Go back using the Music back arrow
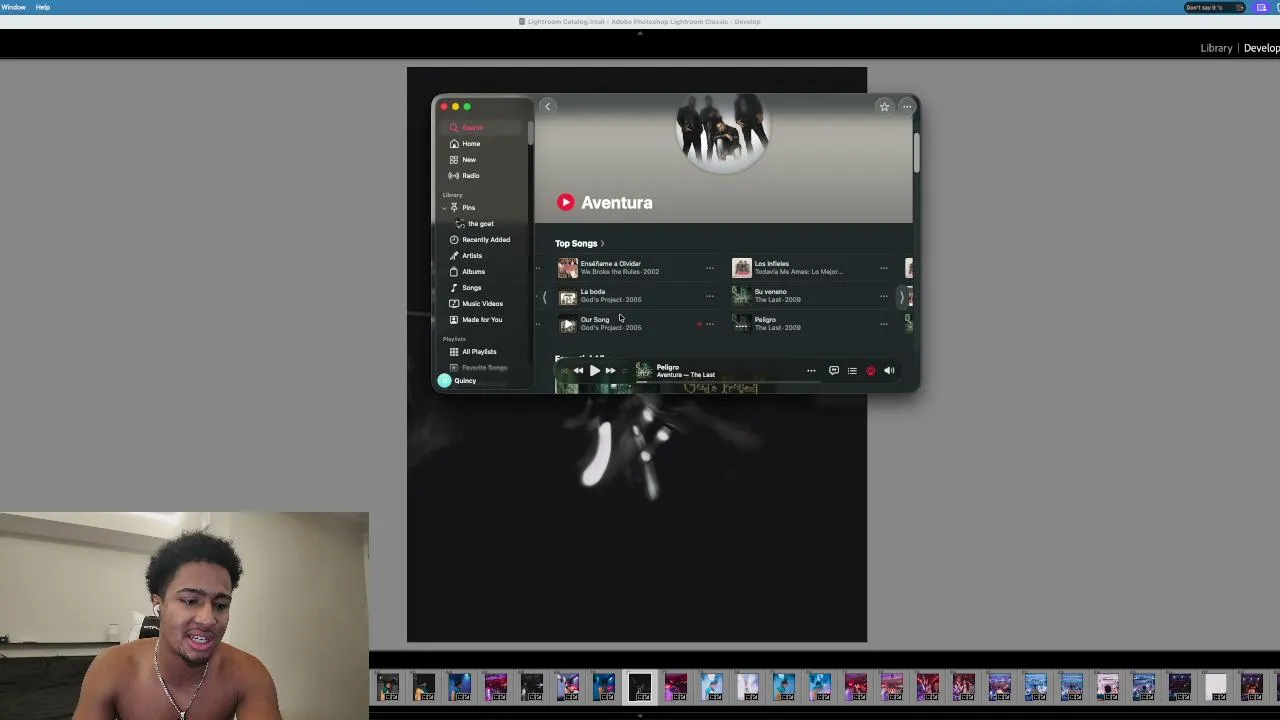1280x720 pixels. pyautogui.click(x=547, y=107)
